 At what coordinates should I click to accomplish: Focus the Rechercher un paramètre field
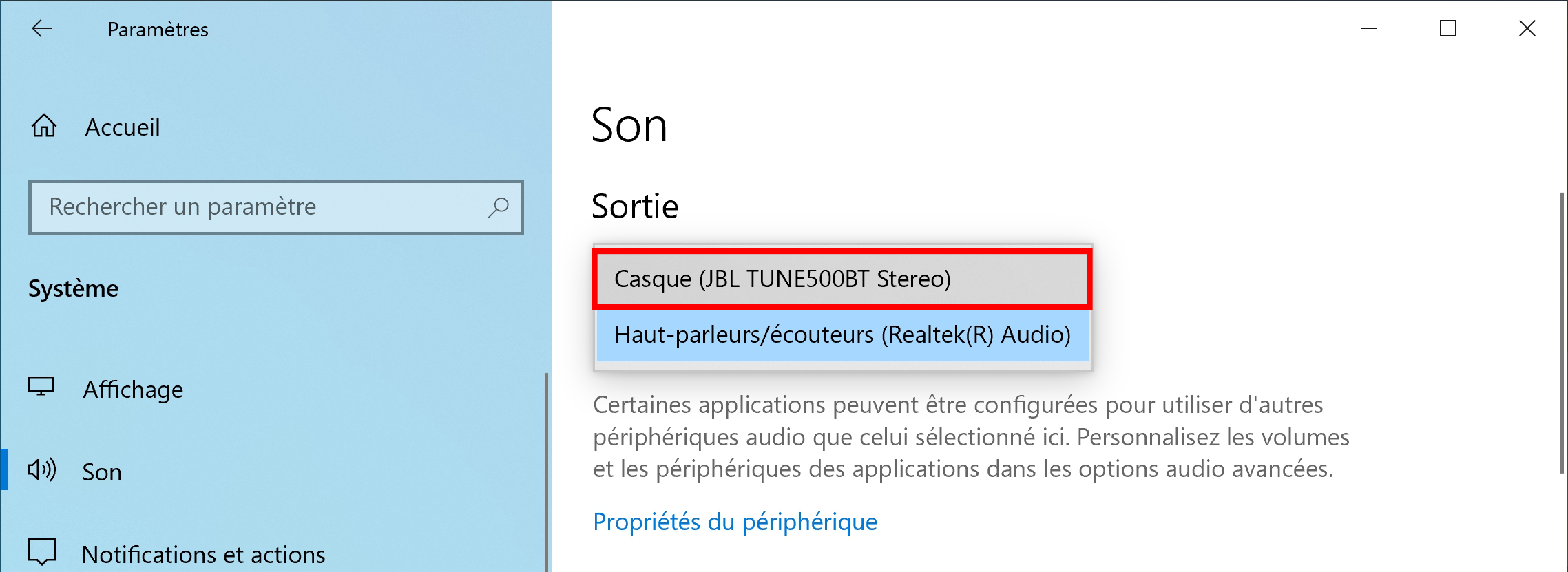pos(275,207)
